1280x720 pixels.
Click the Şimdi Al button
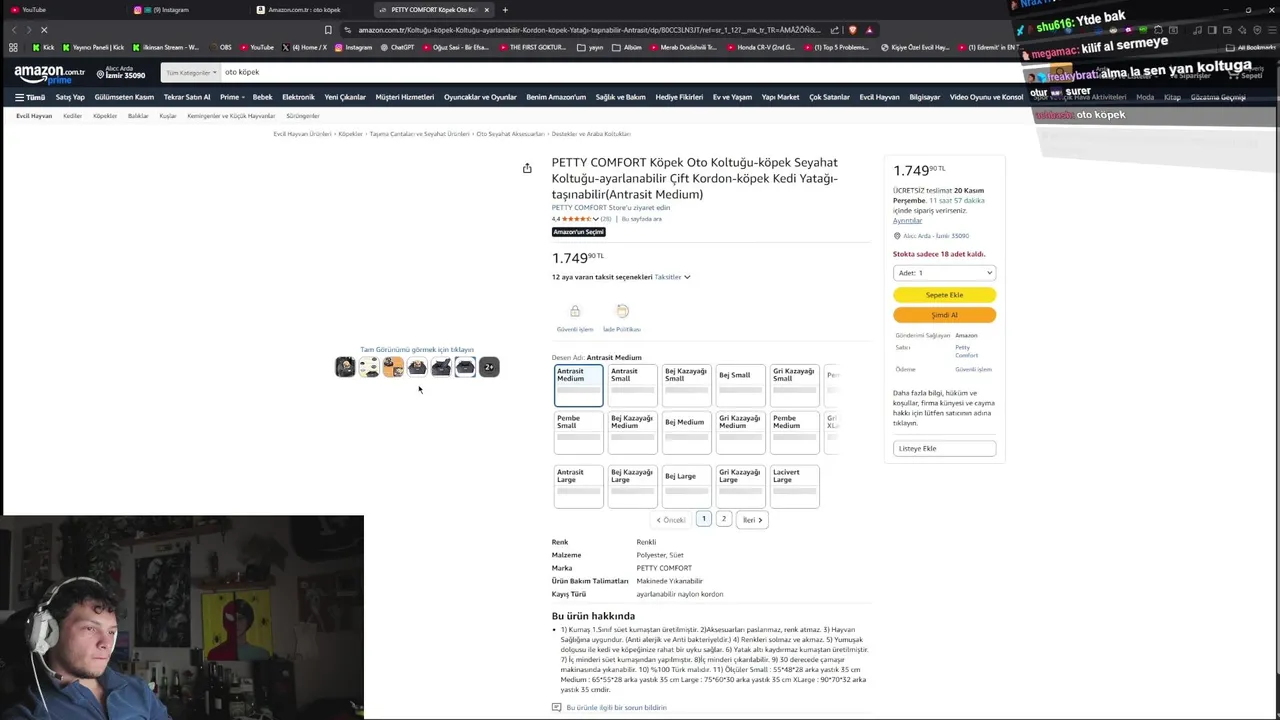pos(944,315)
